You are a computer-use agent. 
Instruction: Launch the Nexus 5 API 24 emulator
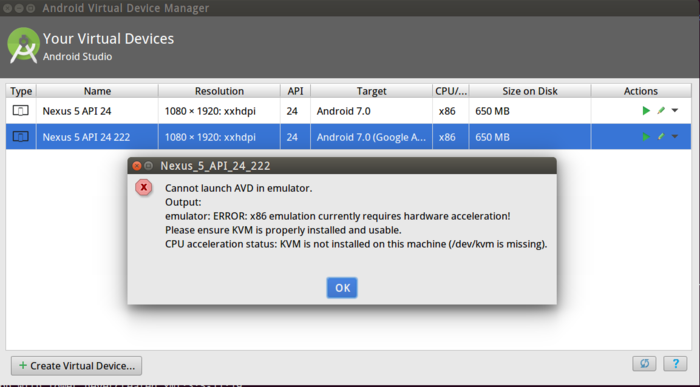(x=646, y=110)
